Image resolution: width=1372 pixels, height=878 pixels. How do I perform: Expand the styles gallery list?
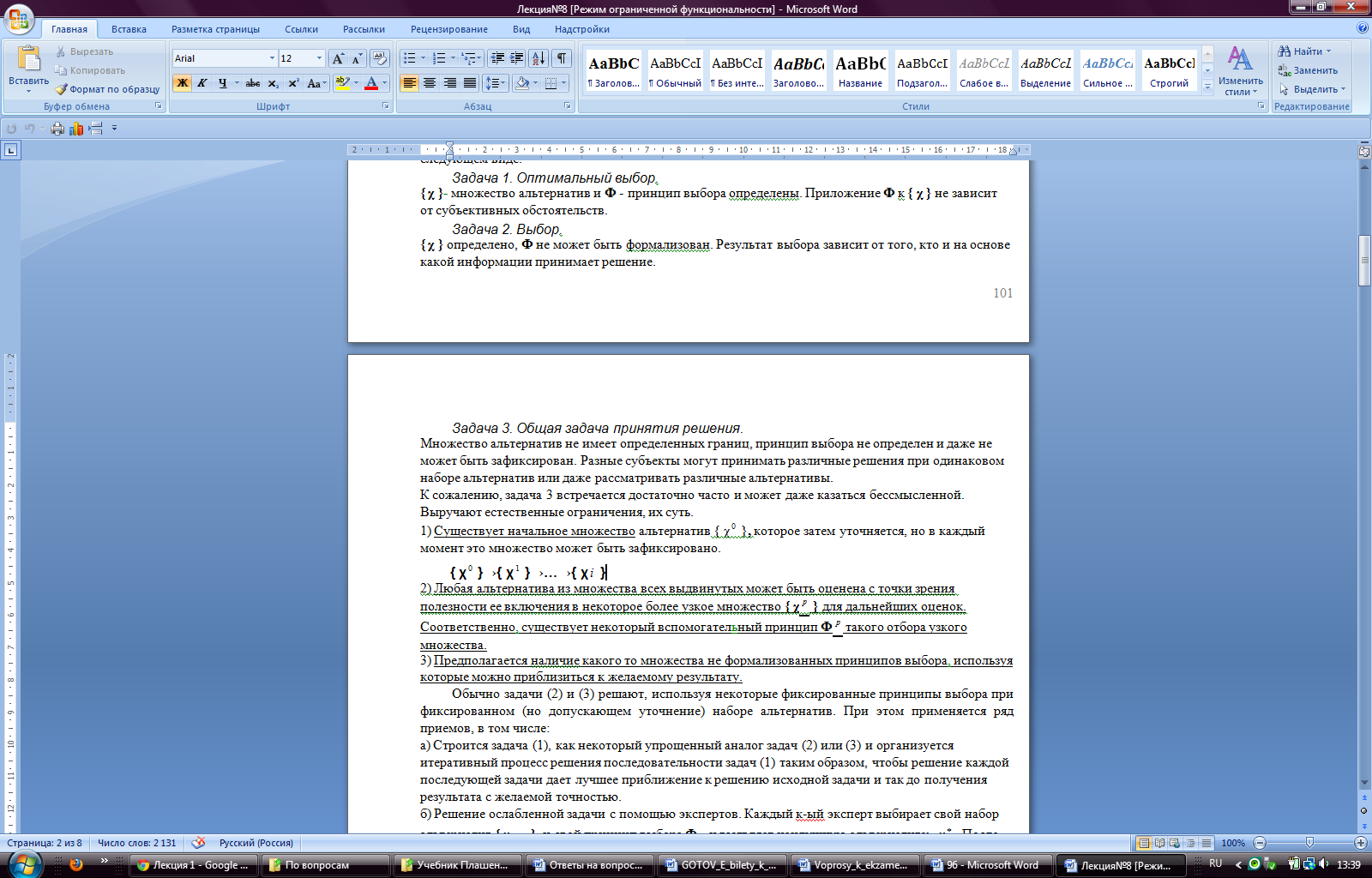pyautogui.click(x=1207, y=87)
